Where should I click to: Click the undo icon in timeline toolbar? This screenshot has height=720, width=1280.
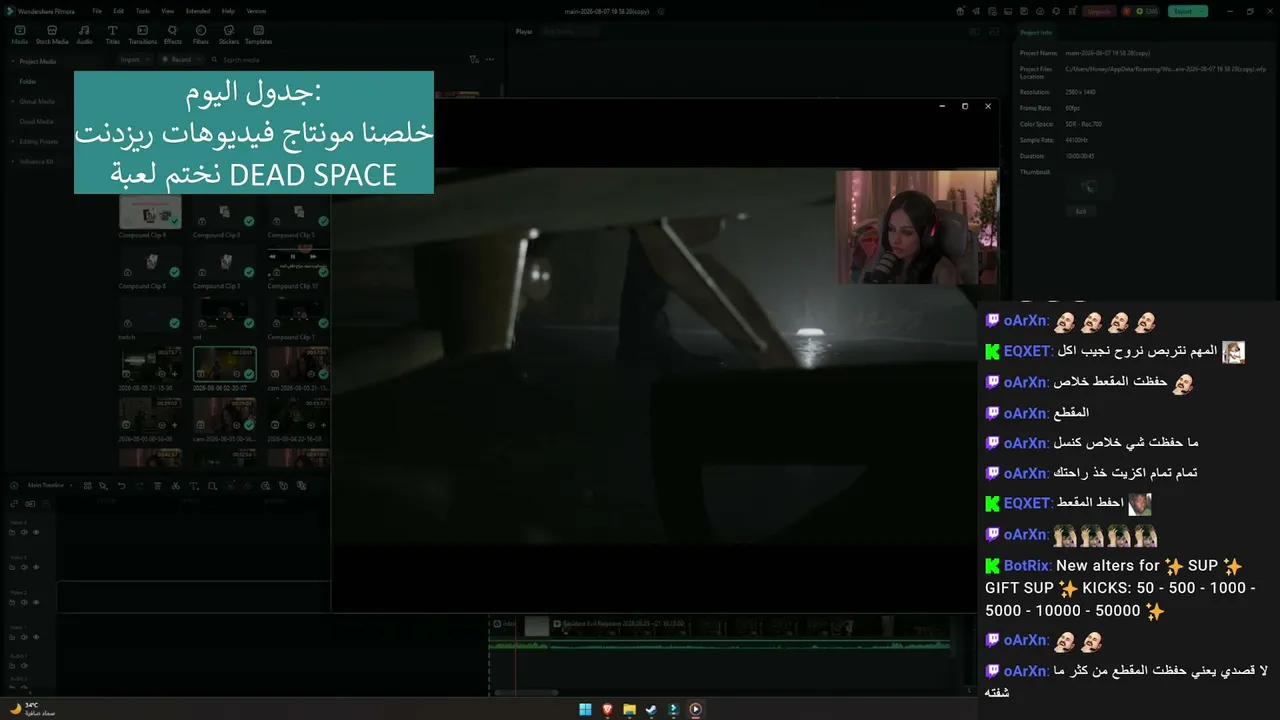tap(122, 486)
